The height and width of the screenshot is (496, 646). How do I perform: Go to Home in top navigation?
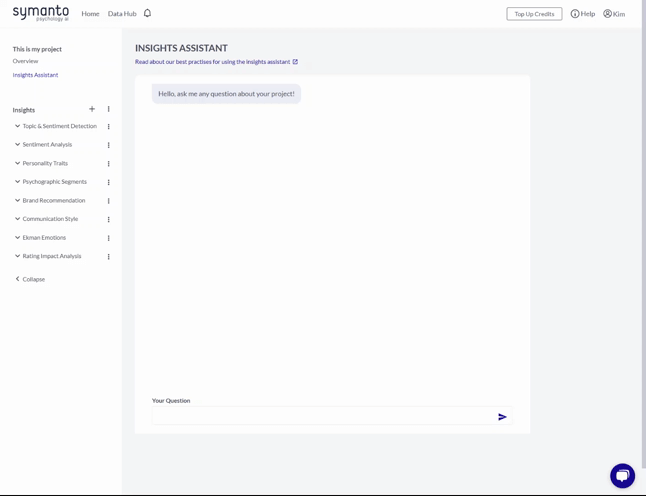[x=90, y=14]
